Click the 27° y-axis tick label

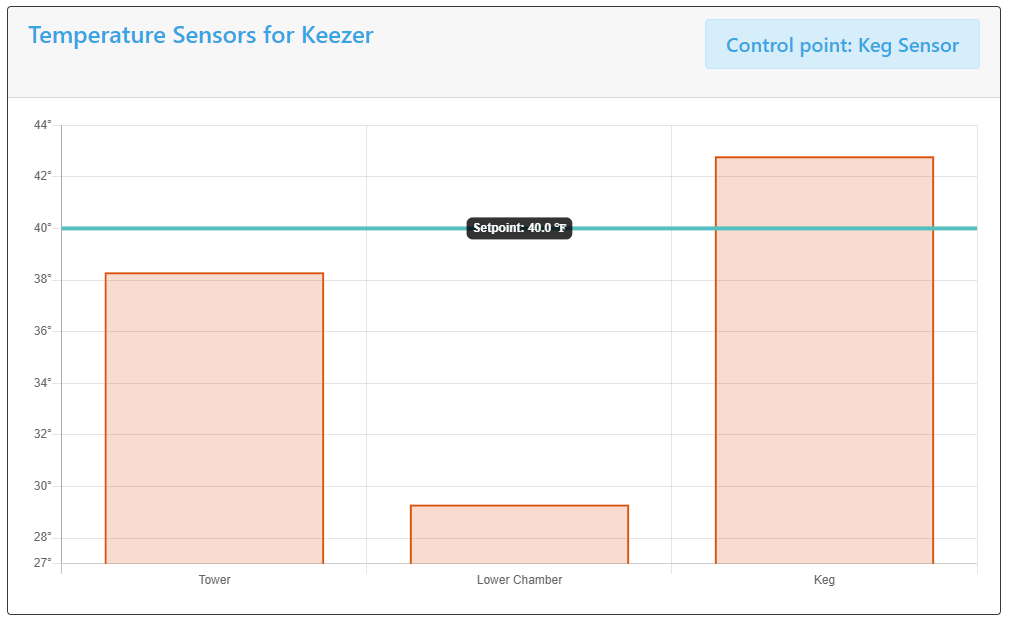[43, 562]
